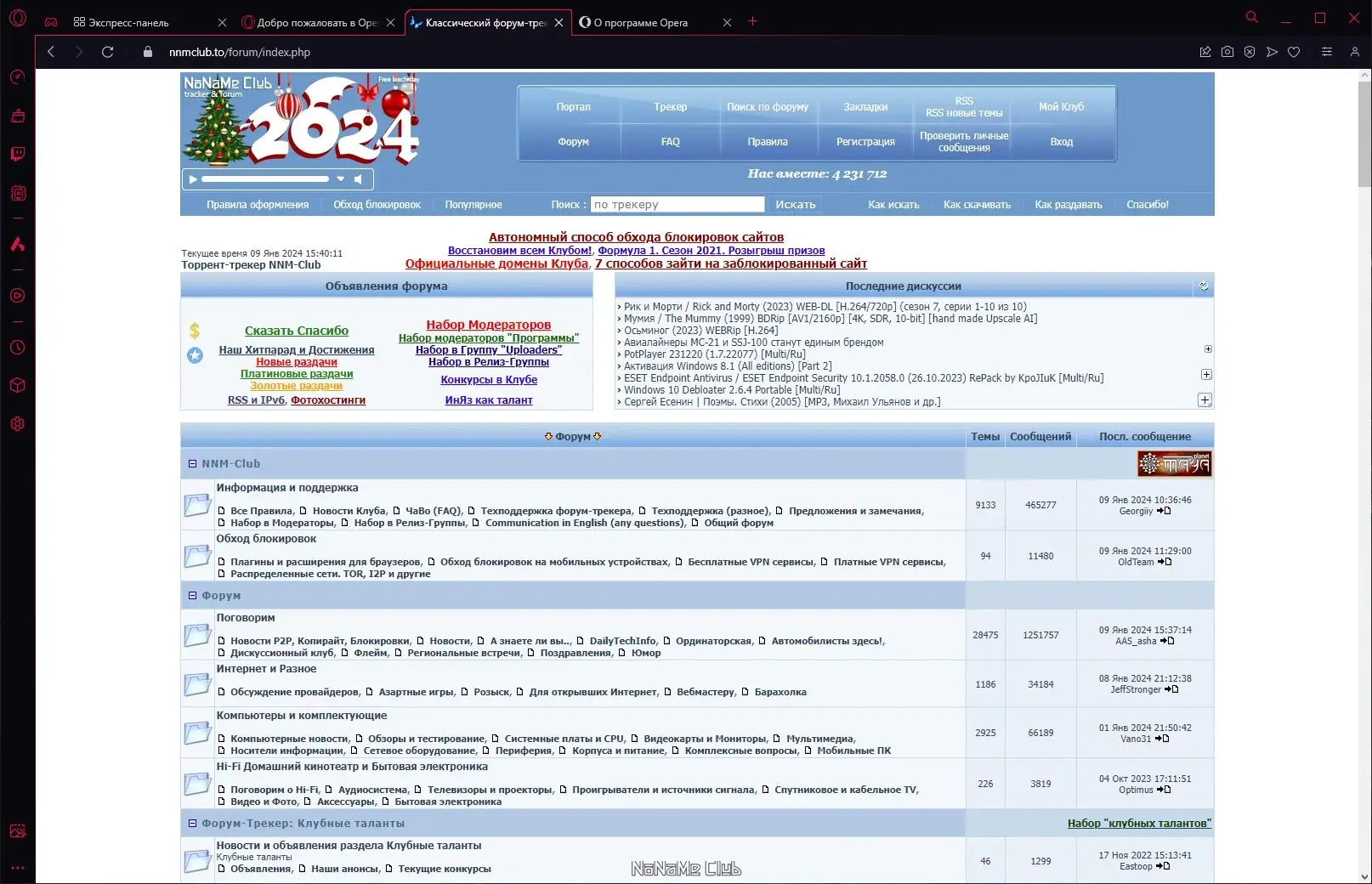
Task: Open sidebar setup three-dots at bottom
Action: point(18,868)
